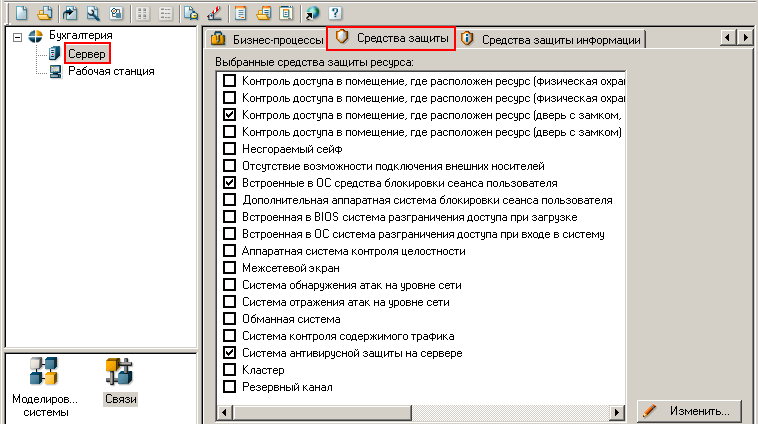
Task: Uncheck the checked door-with-lock access control box
Action: (x=229, y=115)
